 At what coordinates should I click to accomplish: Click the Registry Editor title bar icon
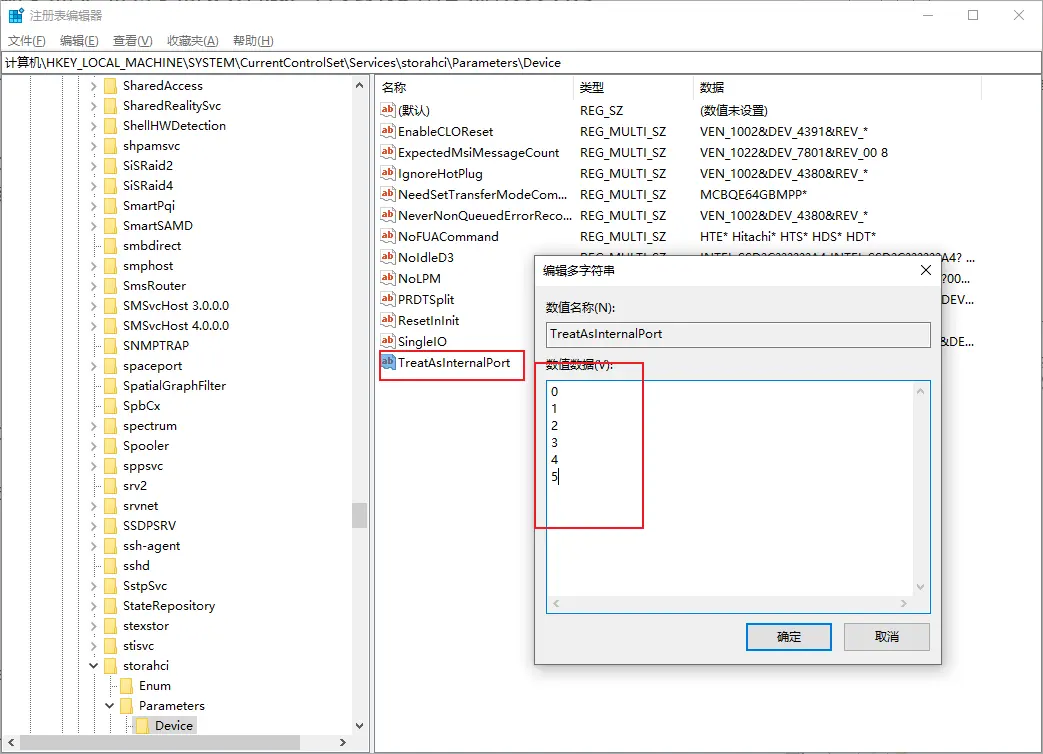click(x=16, y=15)
